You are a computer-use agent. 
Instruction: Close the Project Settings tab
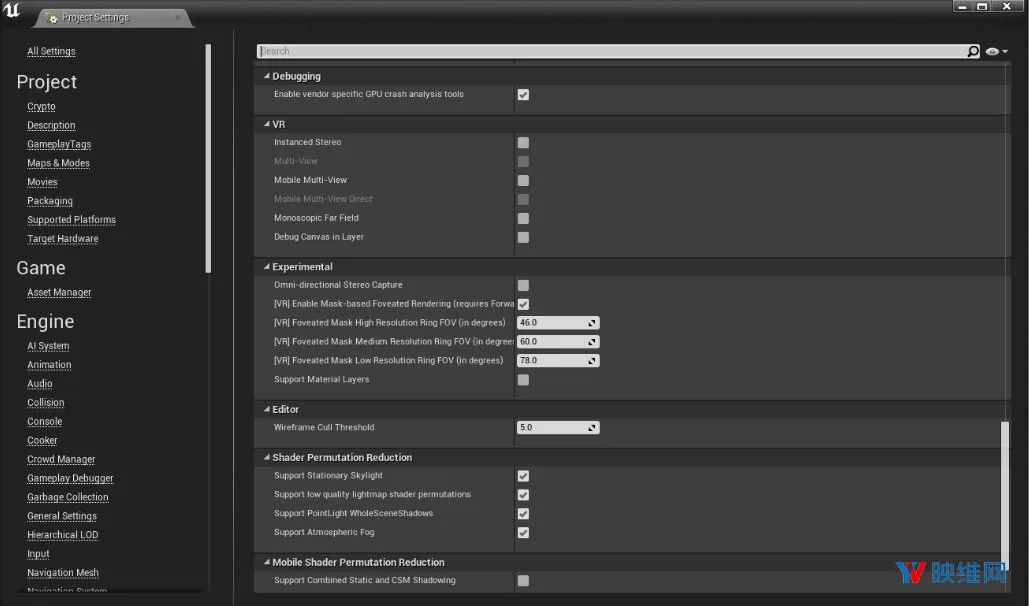(178, 18)
